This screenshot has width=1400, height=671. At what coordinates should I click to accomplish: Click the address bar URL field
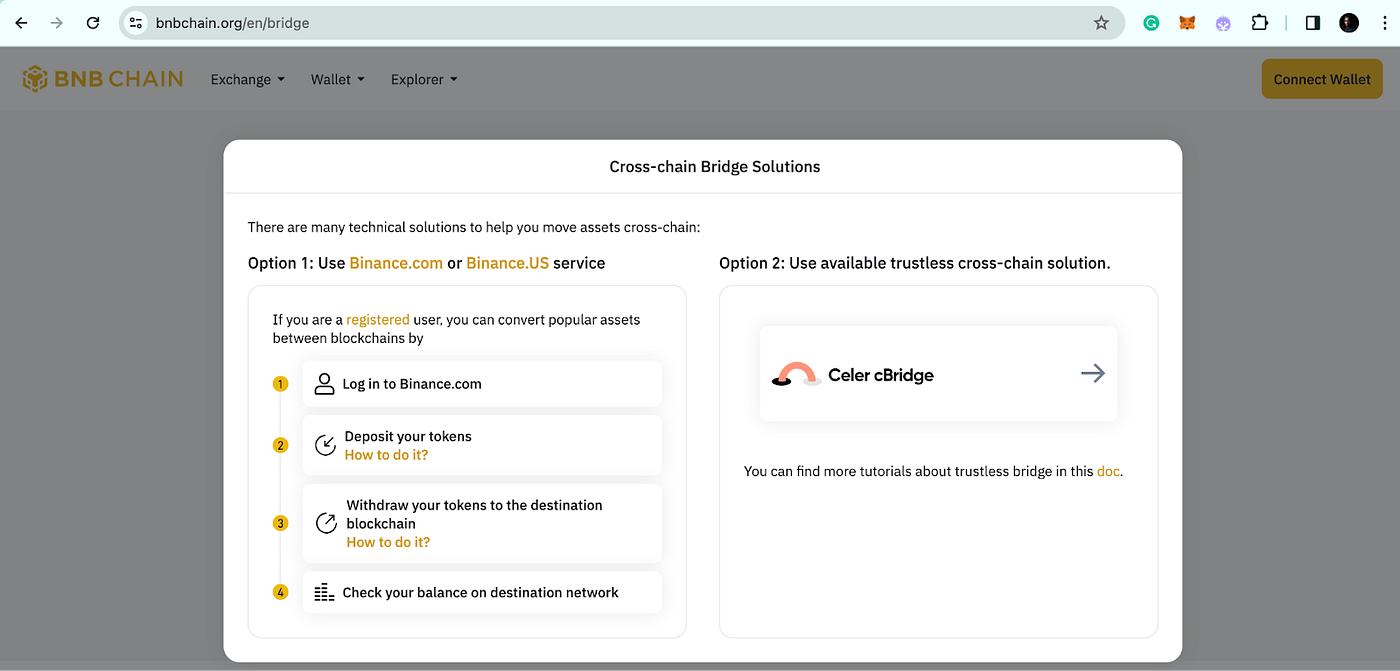(620, 23)
